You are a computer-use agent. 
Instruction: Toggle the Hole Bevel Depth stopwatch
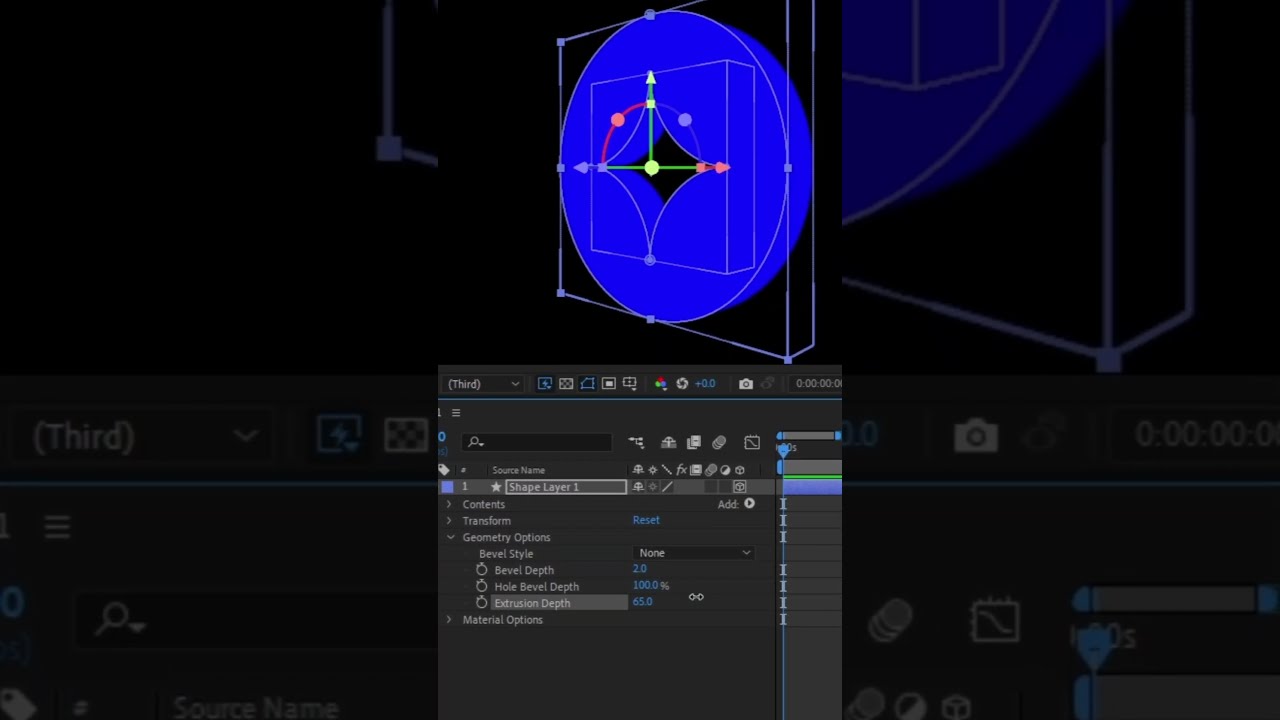[x=481, y=586]
